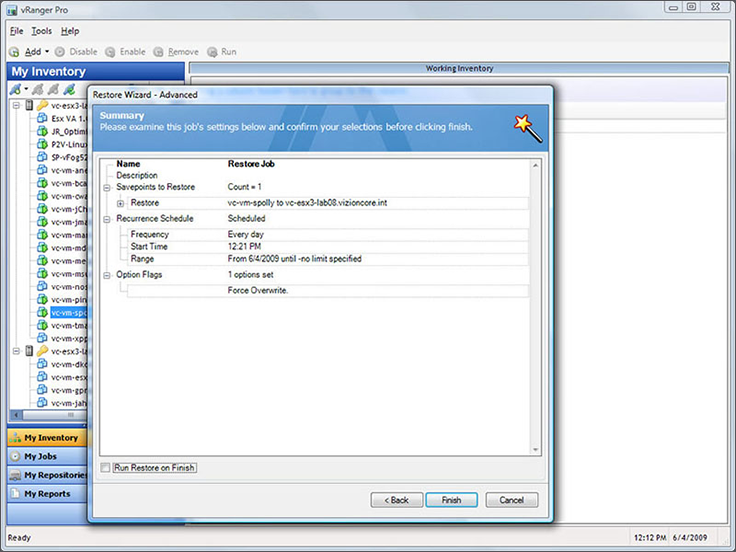The height and width of the screenshot is (552, 736).
Task: Click the 'Restore Job' name value
Action: pyautogui.click(x=251, y=164)
